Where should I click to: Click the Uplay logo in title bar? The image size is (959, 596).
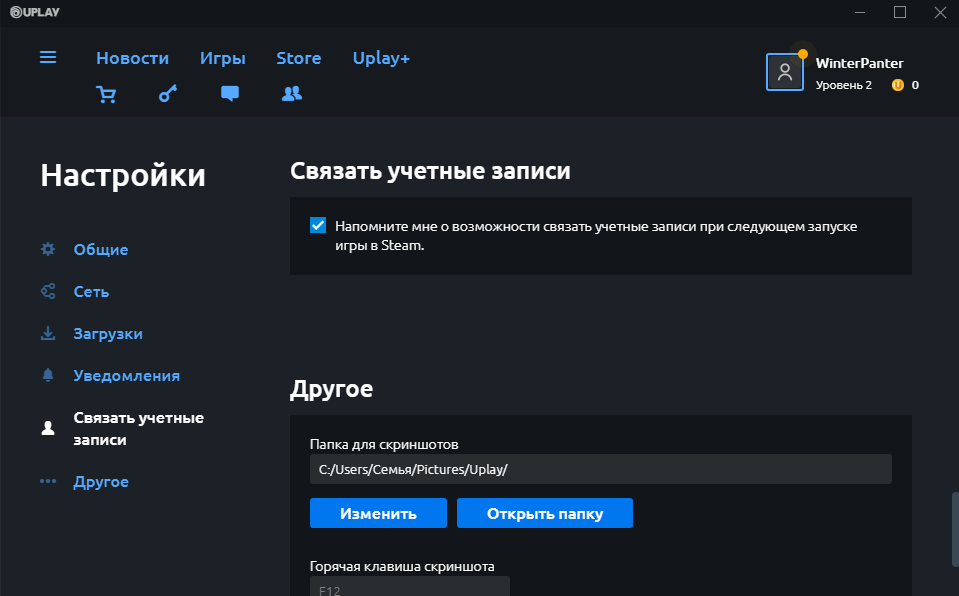pos(35,12)
